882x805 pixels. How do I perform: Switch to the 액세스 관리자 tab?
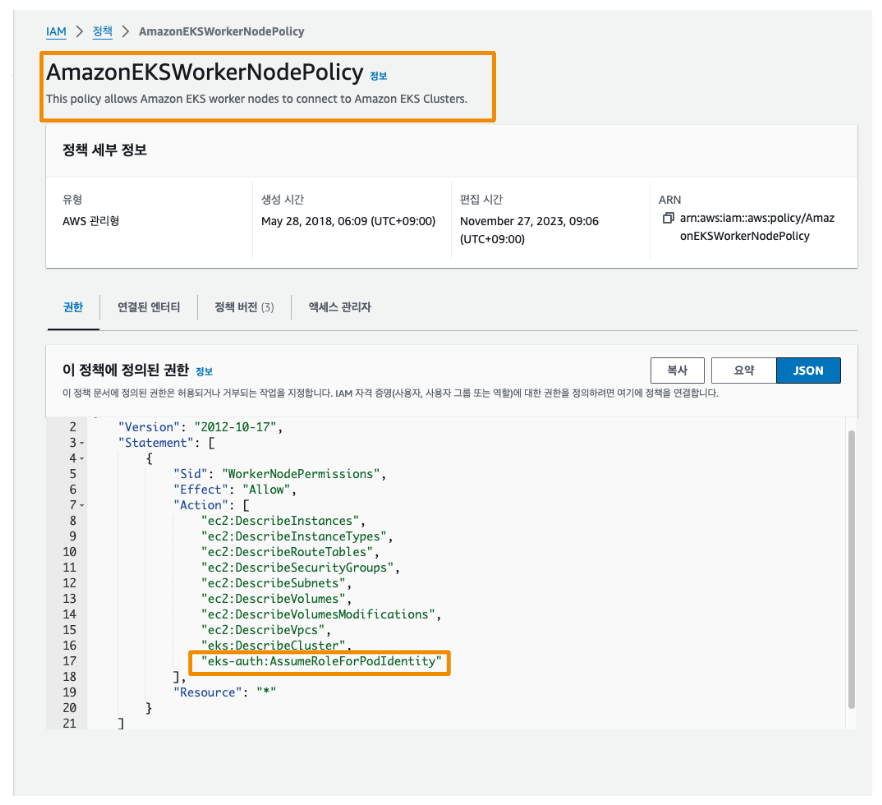(340, 307)
